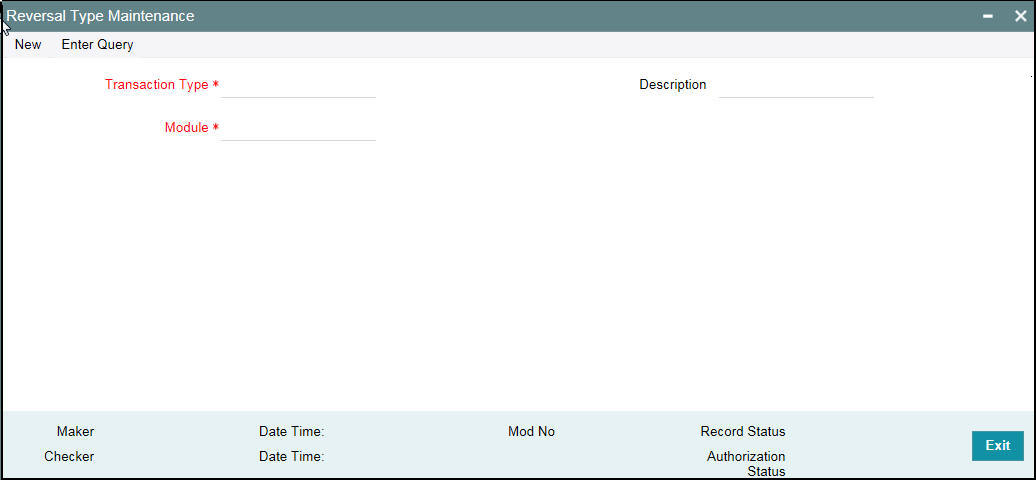The image size is (1036, 480).
Task: Click into the Description field
Action: tap(796, 85)
